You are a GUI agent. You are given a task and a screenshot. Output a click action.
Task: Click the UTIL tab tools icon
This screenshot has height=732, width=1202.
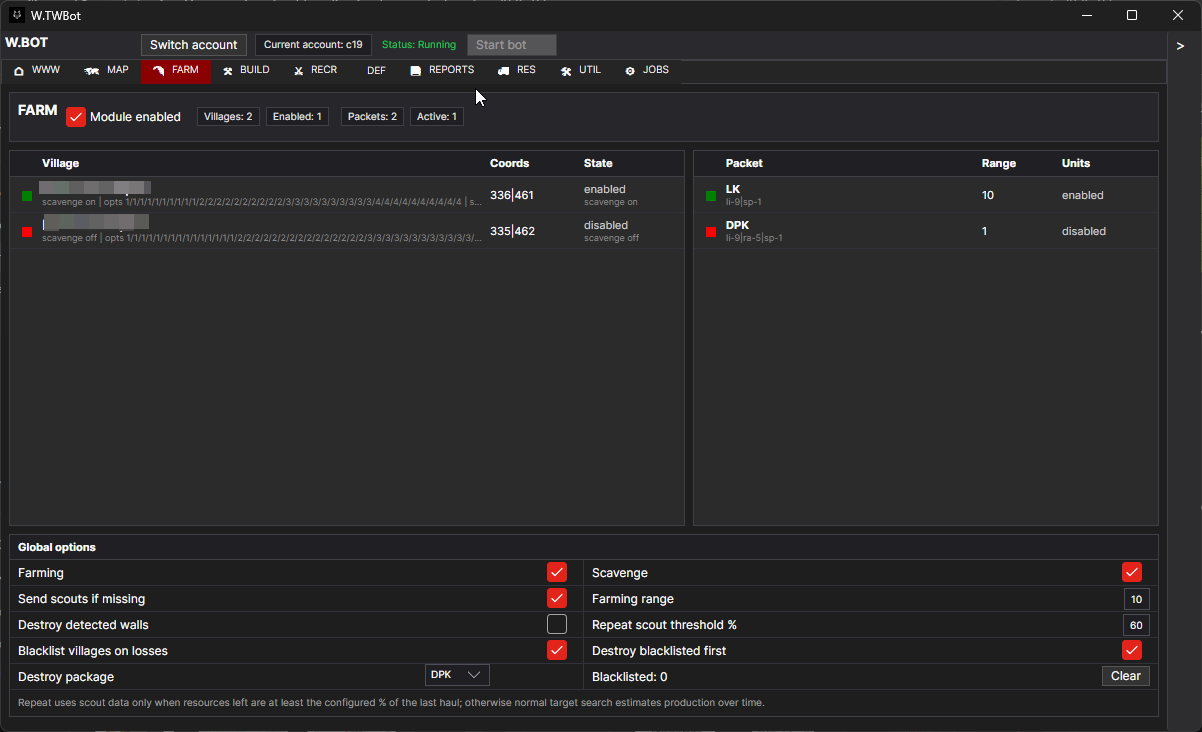coord(566,71)
